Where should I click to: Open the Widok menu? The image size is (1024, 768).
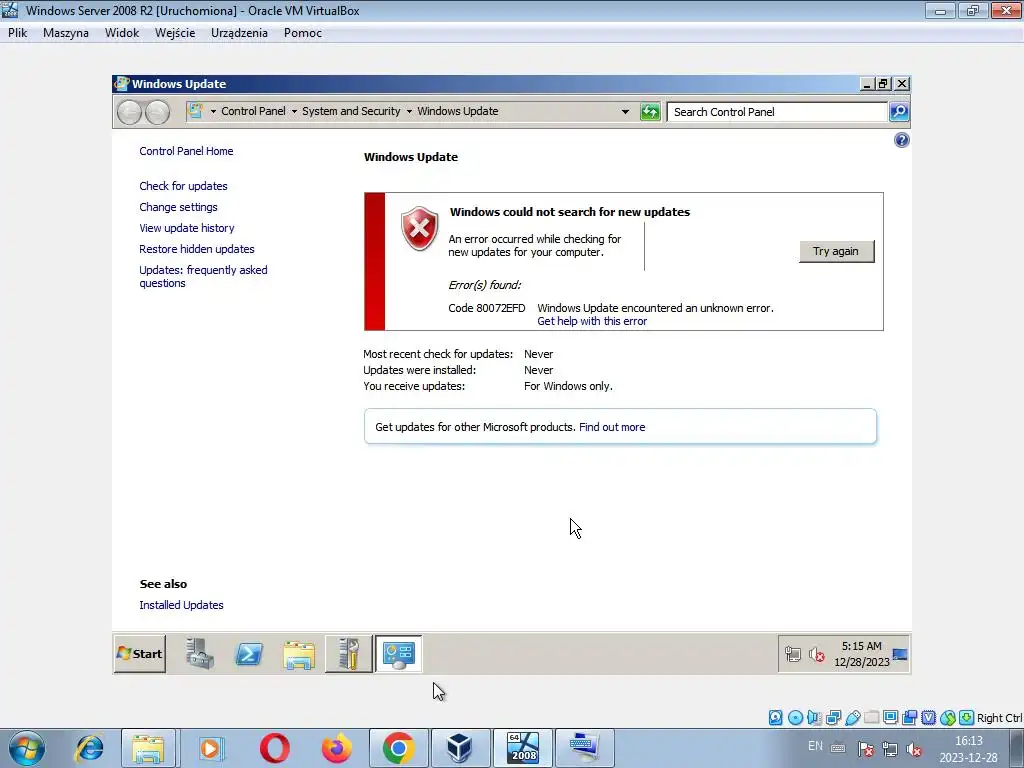click(122, 33)
